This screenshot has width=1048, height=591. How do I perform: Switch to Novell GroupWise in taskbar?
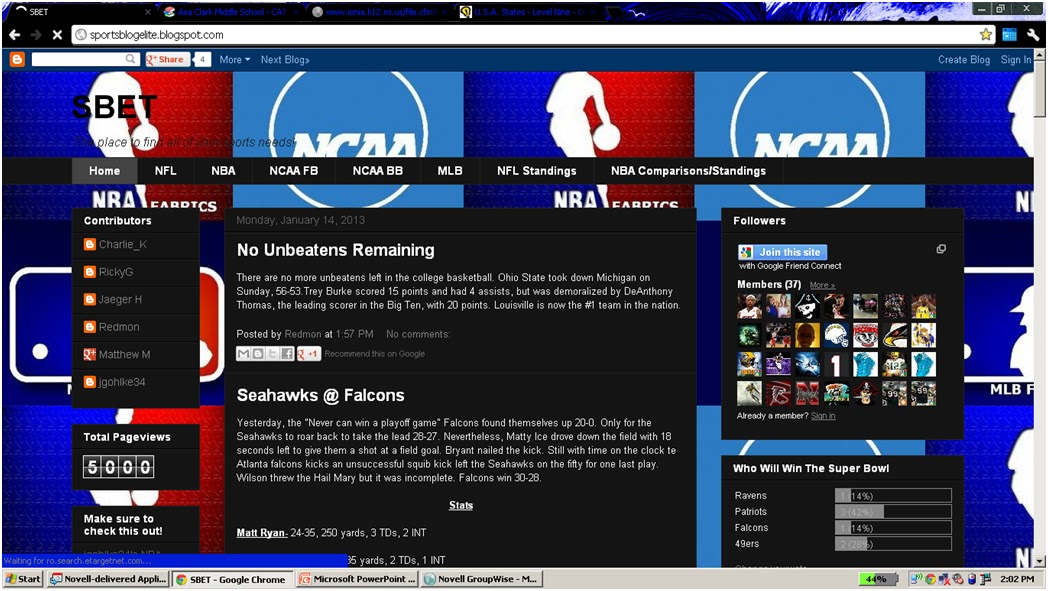(x=481, y=580)
